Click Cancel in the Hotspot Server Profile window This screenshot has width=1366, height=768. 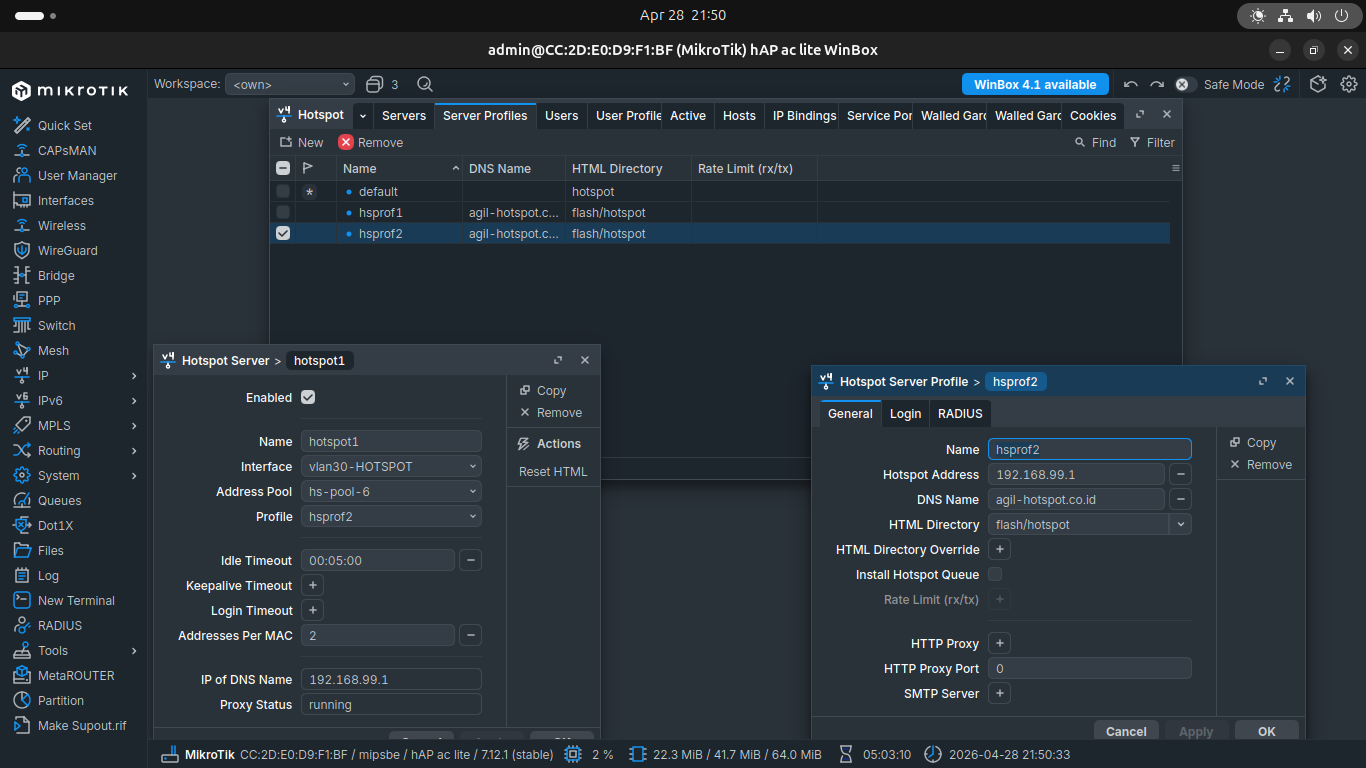point(1126,731)
